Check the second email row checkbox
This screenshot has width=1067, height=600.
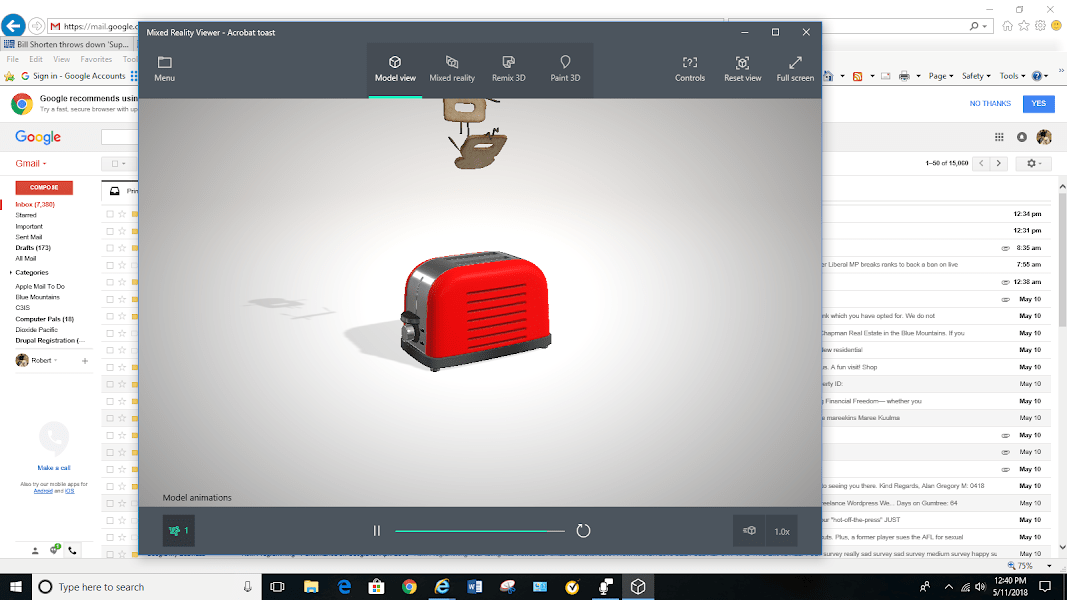tap(110, 231)
